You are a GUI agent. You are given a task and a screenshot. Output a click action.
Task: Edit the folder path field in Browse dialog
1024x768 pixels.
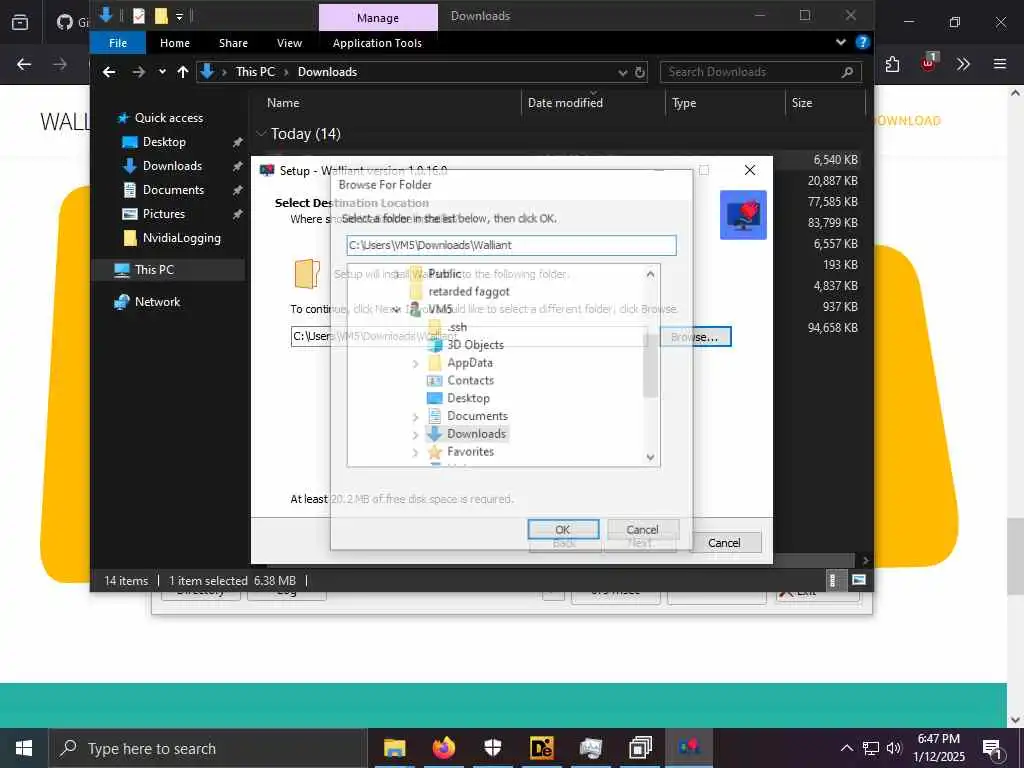[511, 245]
